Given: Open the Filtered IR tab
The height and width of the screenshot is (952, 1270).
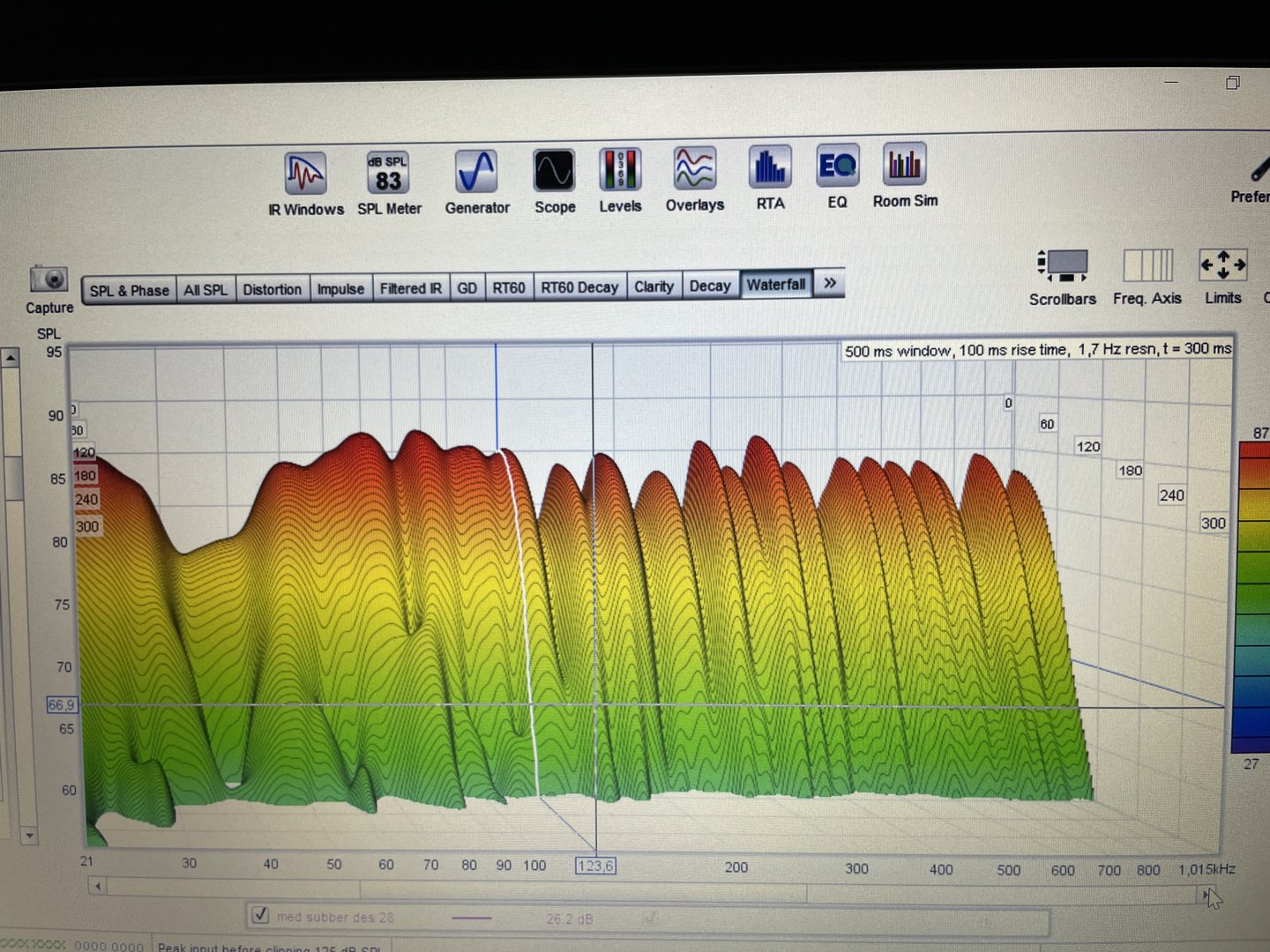Looking at the screenshot, I should [x=411, y=288].
